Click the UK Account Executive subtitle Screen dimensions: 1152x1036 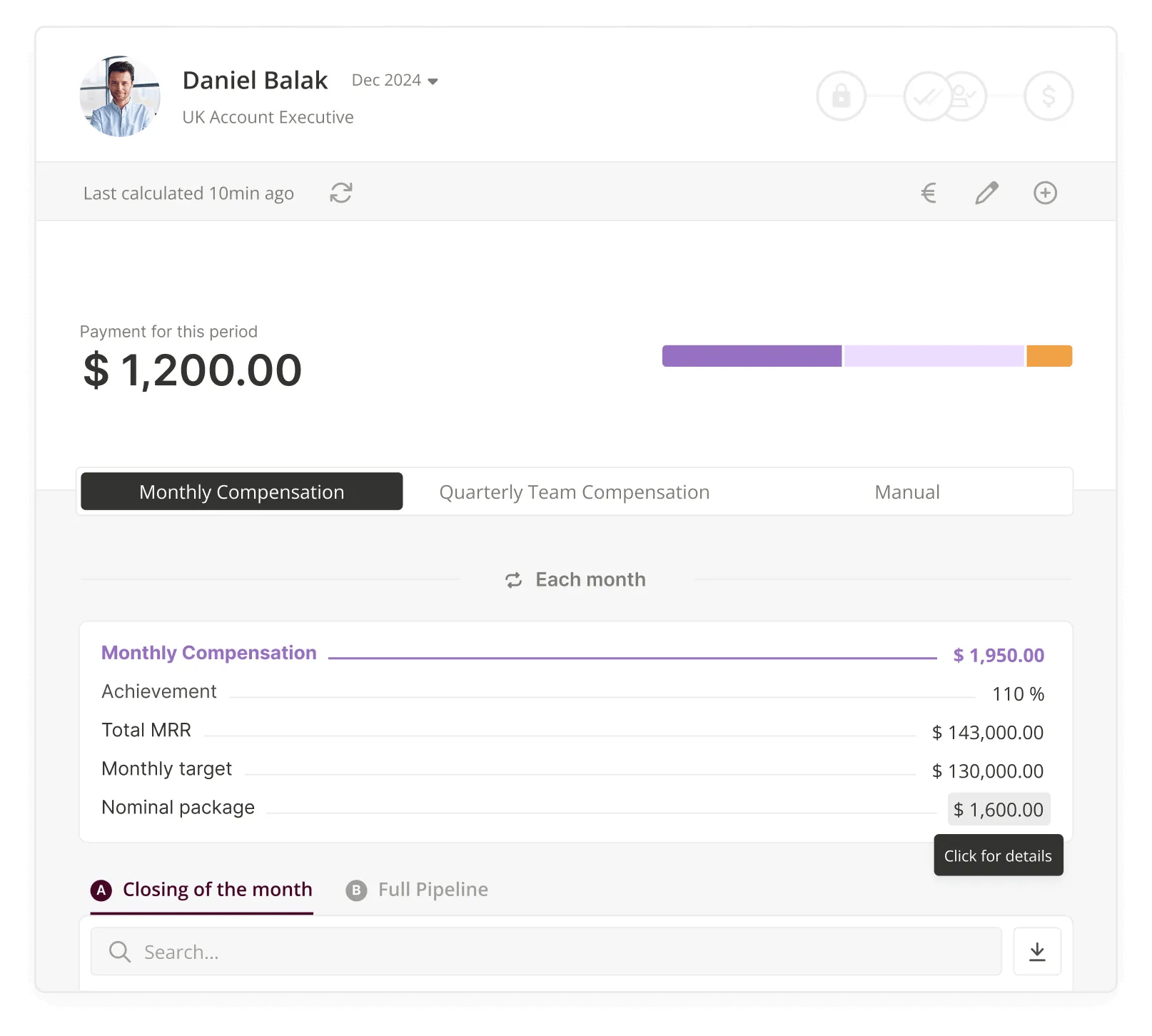pyautogui.click(x=268, y=117)
